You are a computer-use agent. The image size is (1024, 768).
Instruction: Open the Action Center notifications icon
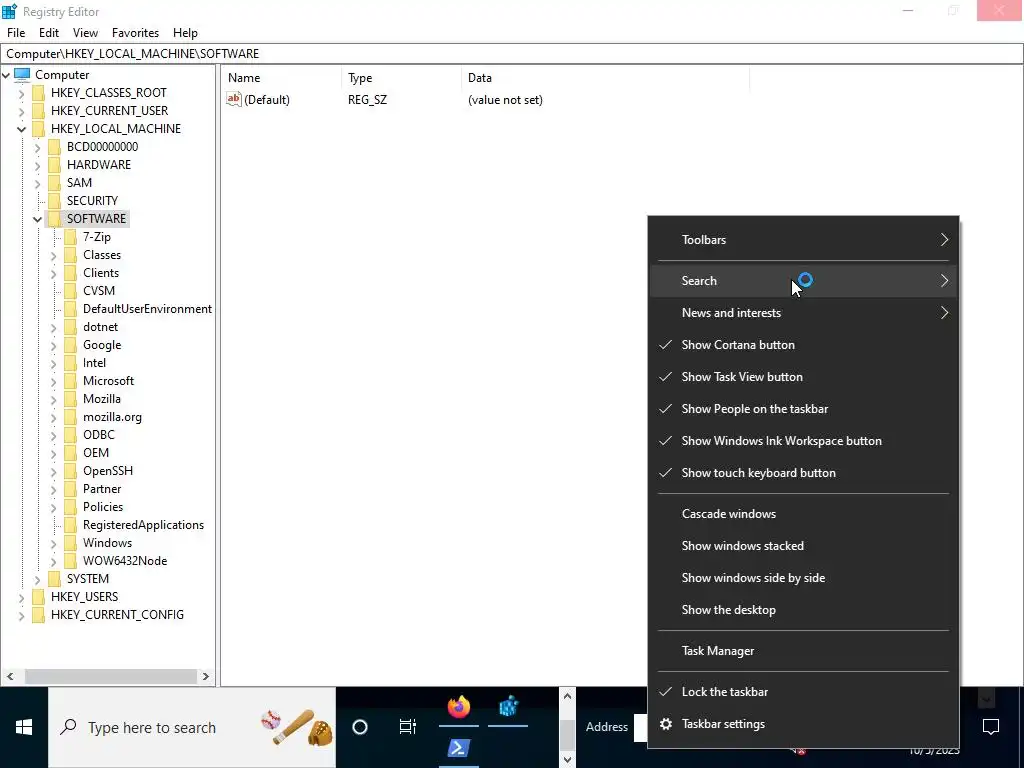(991, 727)
